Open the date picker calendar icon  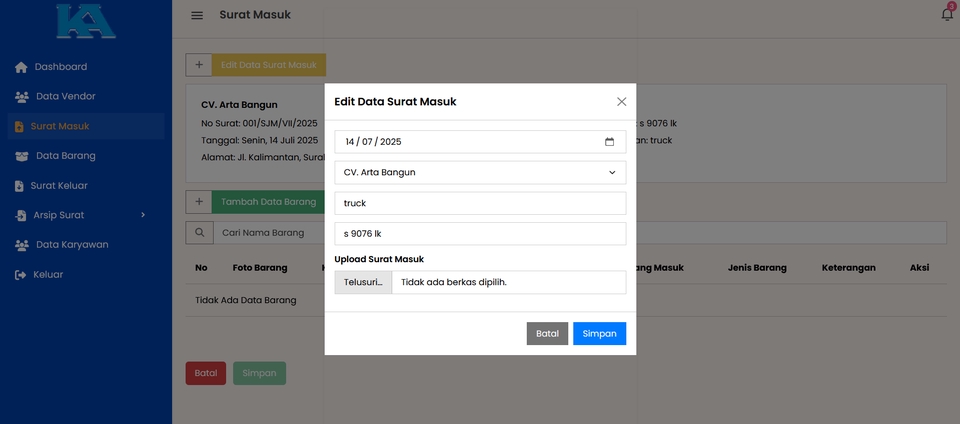[x=609, y=142]
